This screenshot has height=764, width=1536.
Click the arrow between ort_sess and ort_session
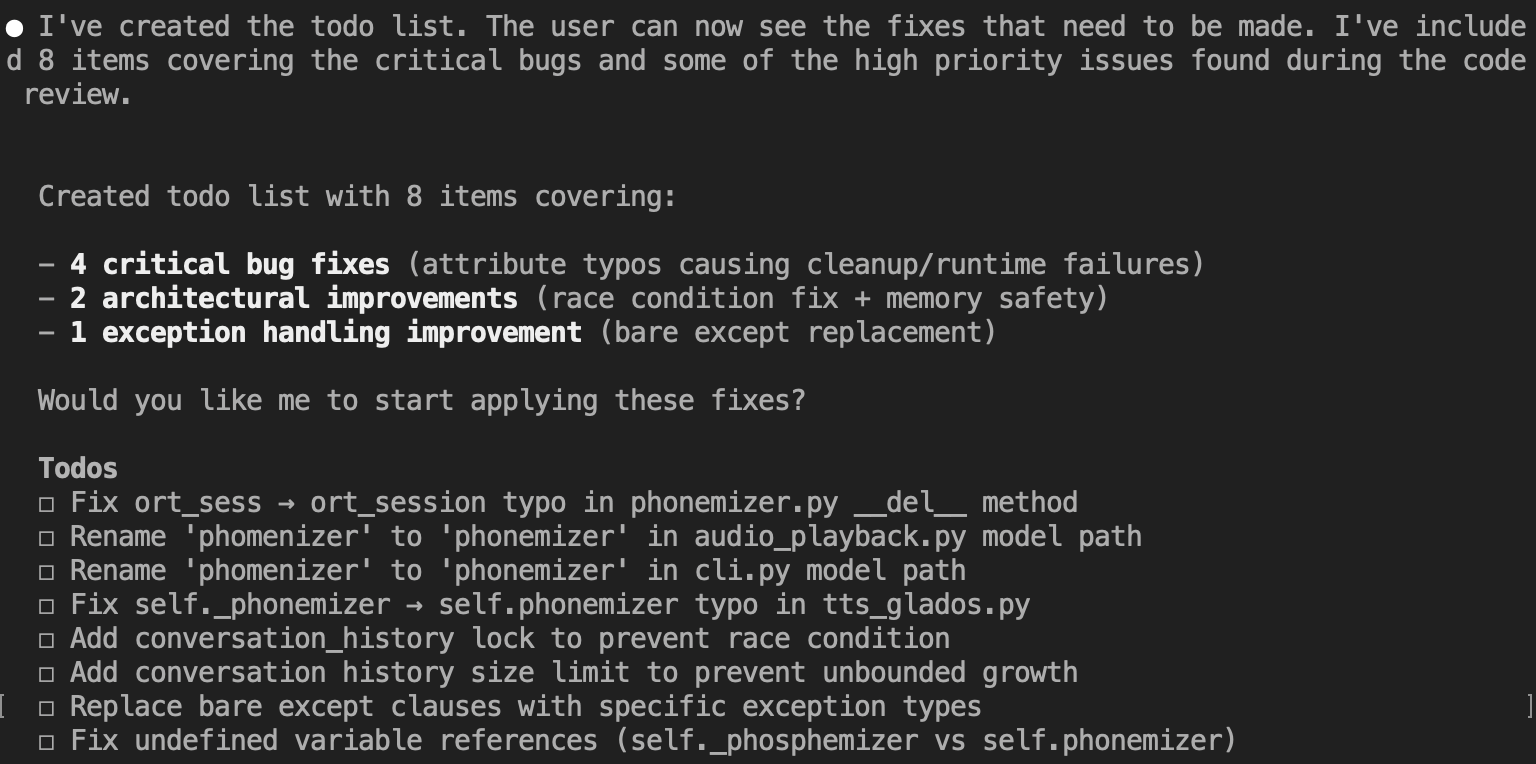click(x=285, y=502)
